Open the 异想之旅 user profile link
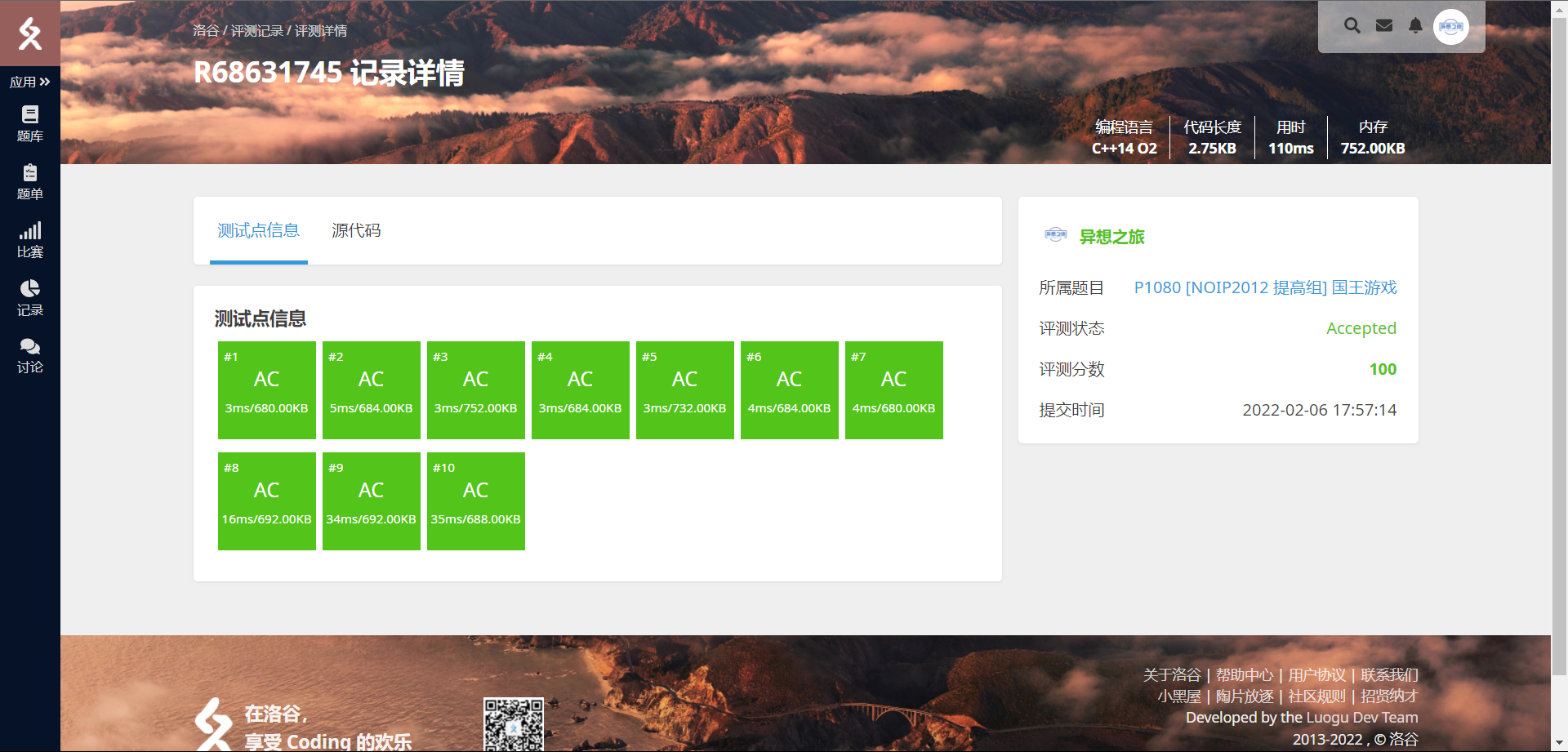Screen dimensions: 1568x752 pos(1111,237)
